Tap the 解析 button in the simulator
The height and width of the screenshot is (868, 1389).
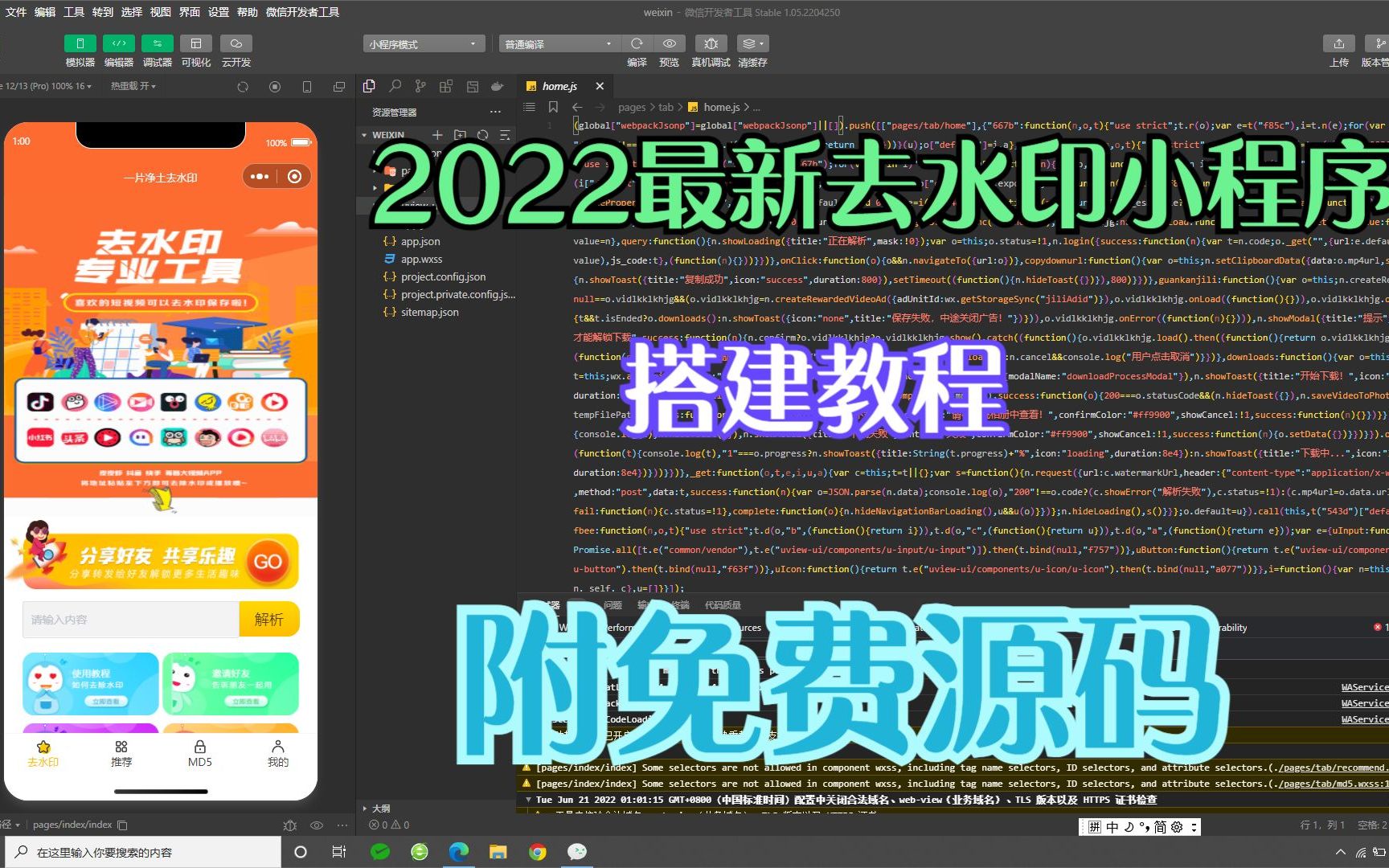(269, 619)
